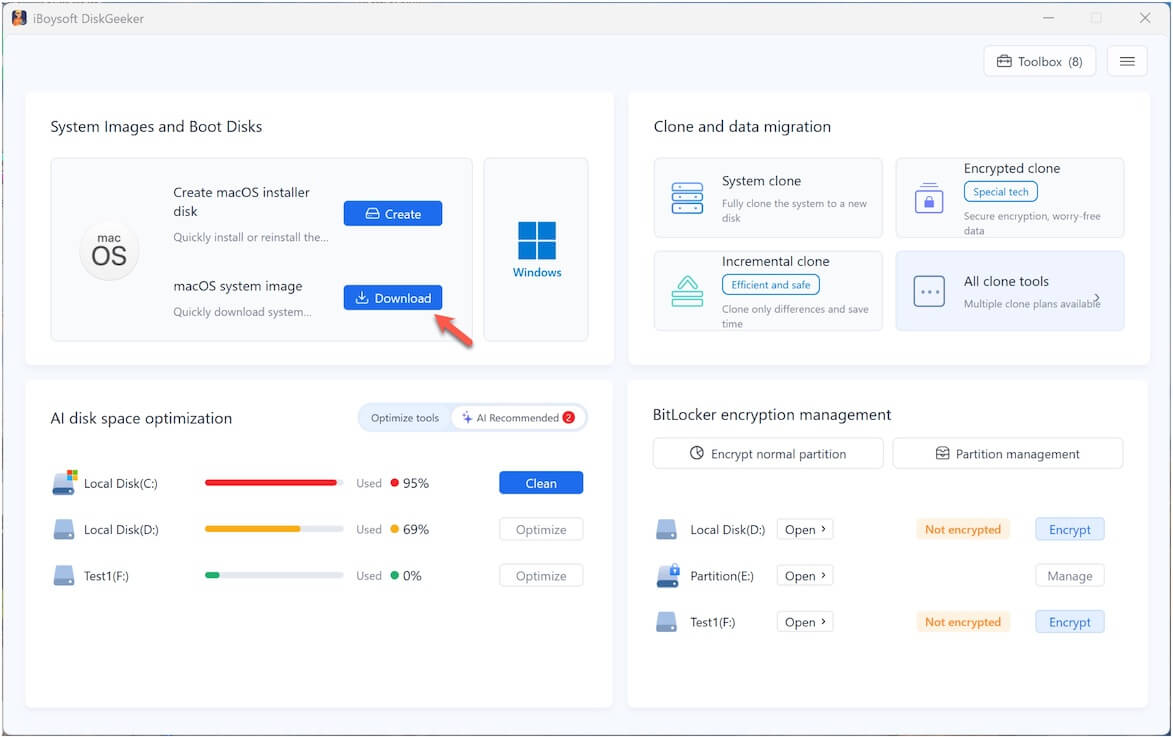
Task: Open the Toolbox (8) panel
Action: pos(1039,61)
